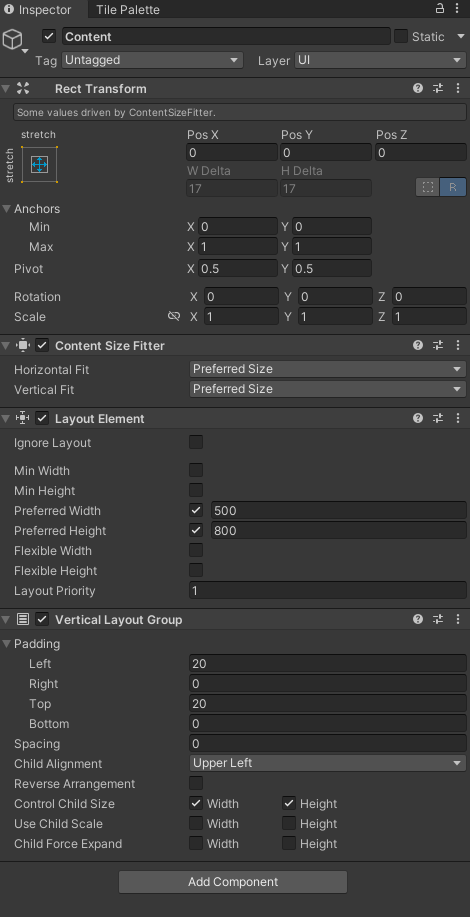Toggle raw edit mode R button
The image size is (470, 917).
453,187
